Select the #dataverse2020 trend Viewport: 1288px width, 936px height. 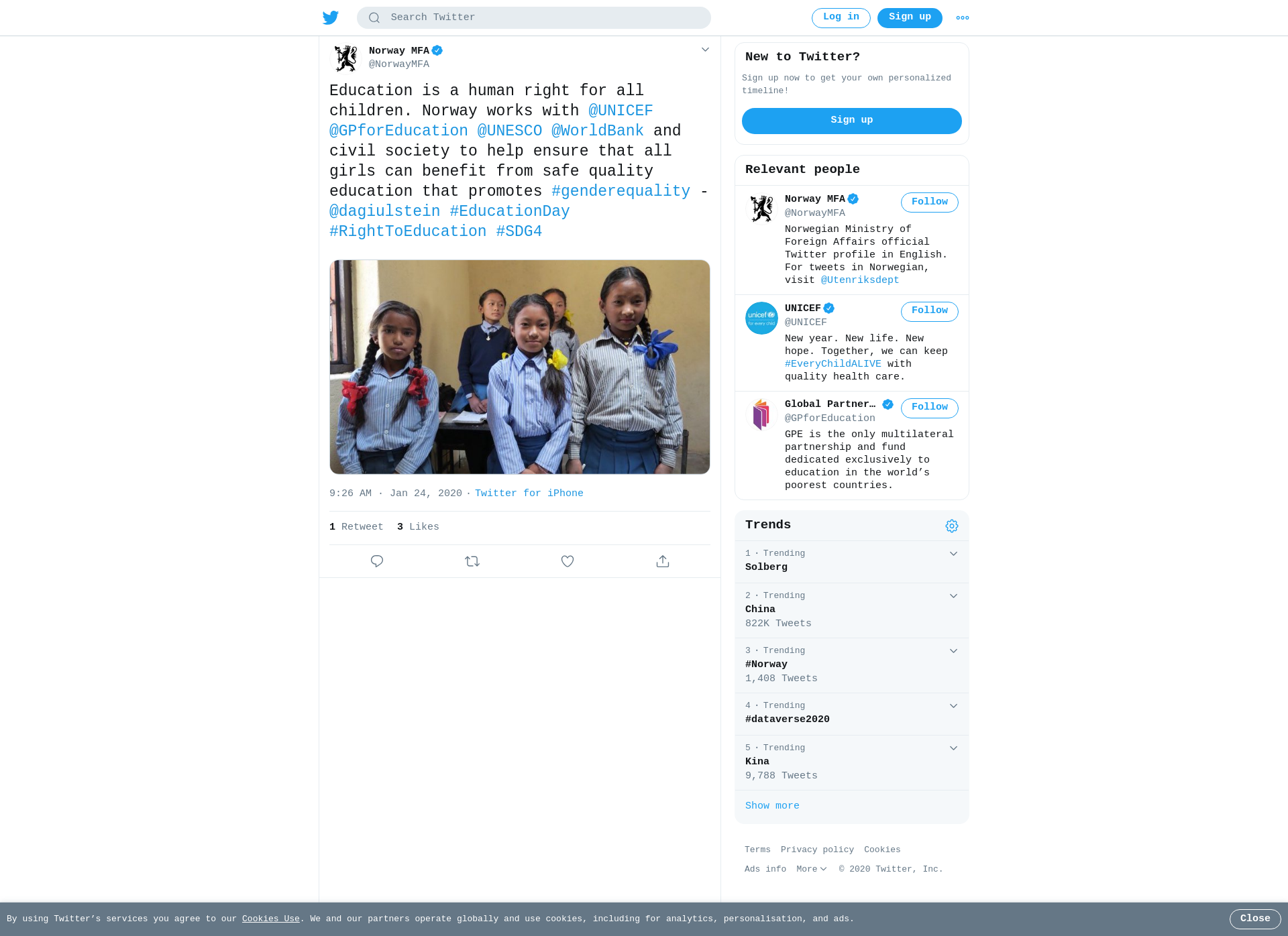pyautogui.click(x=852, y=713)
